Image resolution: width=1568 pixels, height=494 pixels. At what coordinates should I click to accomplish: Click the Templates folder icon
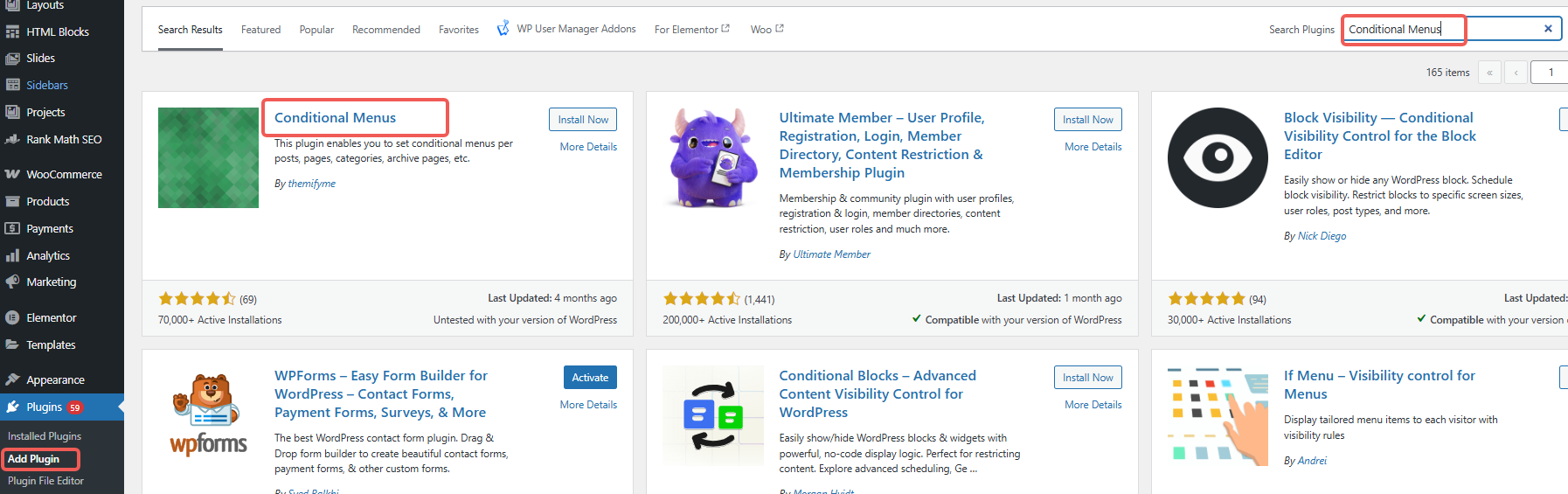point(12,344)
